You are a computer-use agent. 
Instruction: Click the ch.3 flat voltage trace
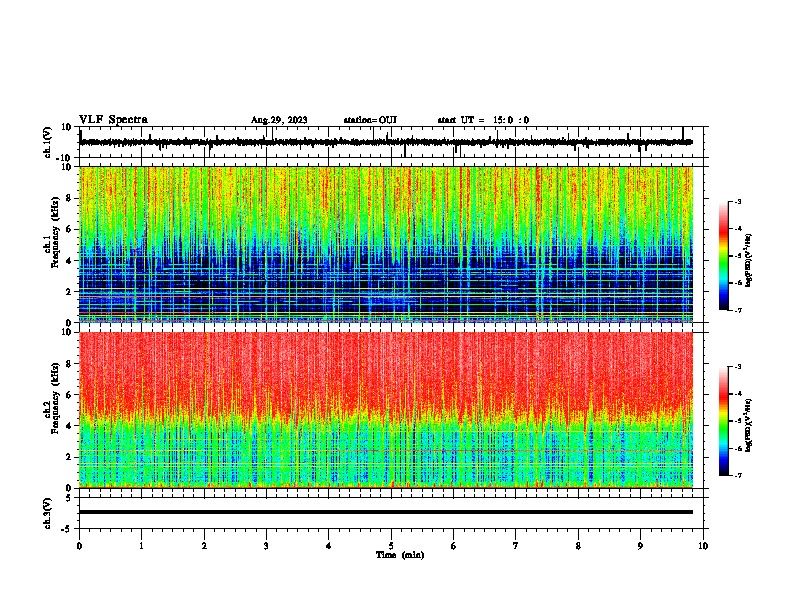[x=386, y=512]
